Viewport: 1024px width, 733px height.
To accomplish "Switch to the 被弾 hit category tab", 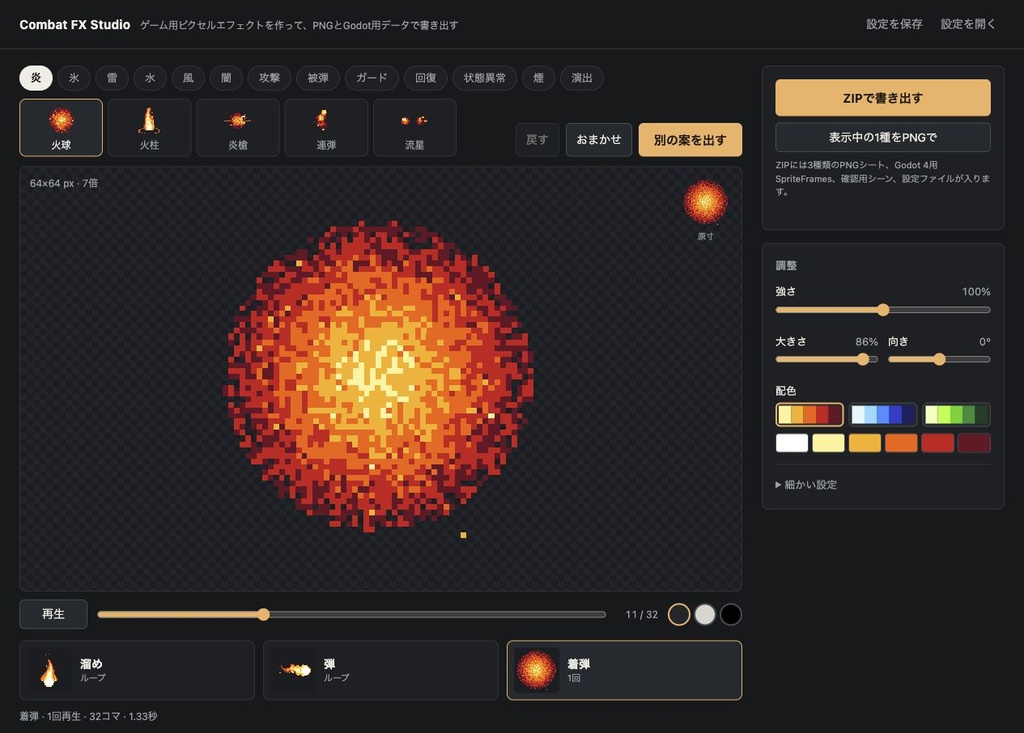I will click(318, 78).
